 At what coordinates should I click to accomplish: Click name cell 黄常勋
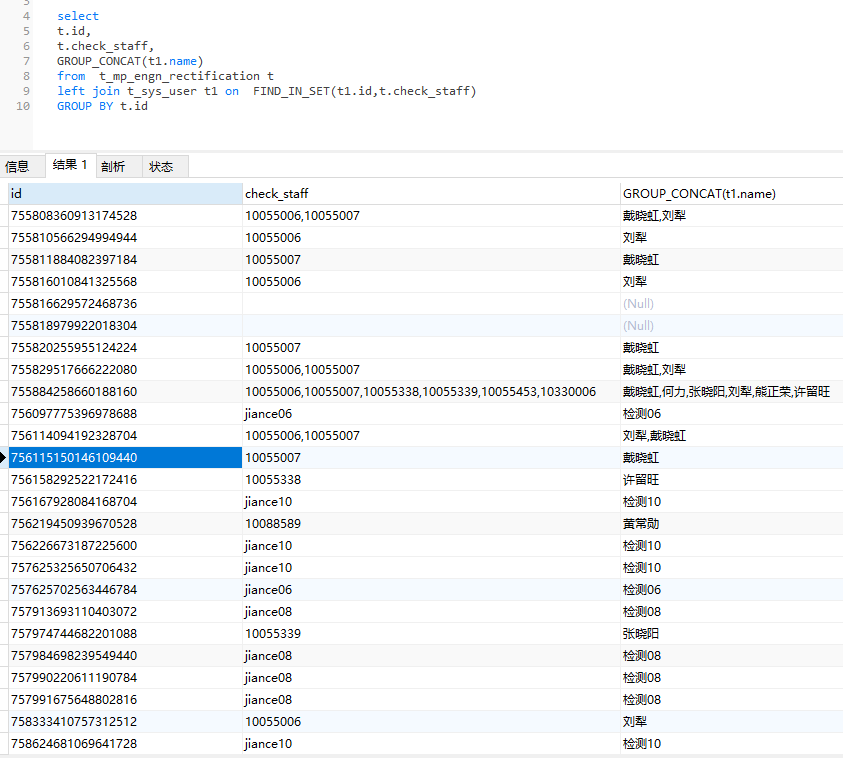click(x=731, y=524)
